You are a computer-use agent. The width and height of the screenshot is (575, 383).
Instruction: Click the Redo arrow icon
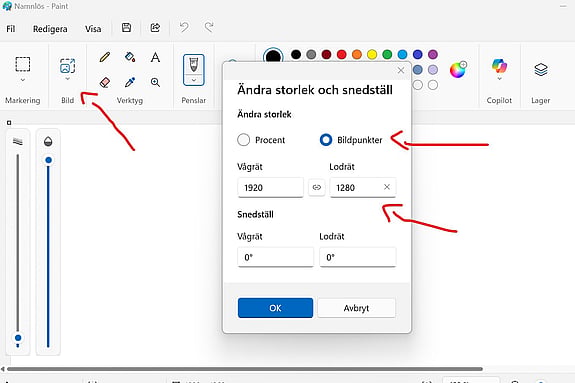[x=209, y=27]
